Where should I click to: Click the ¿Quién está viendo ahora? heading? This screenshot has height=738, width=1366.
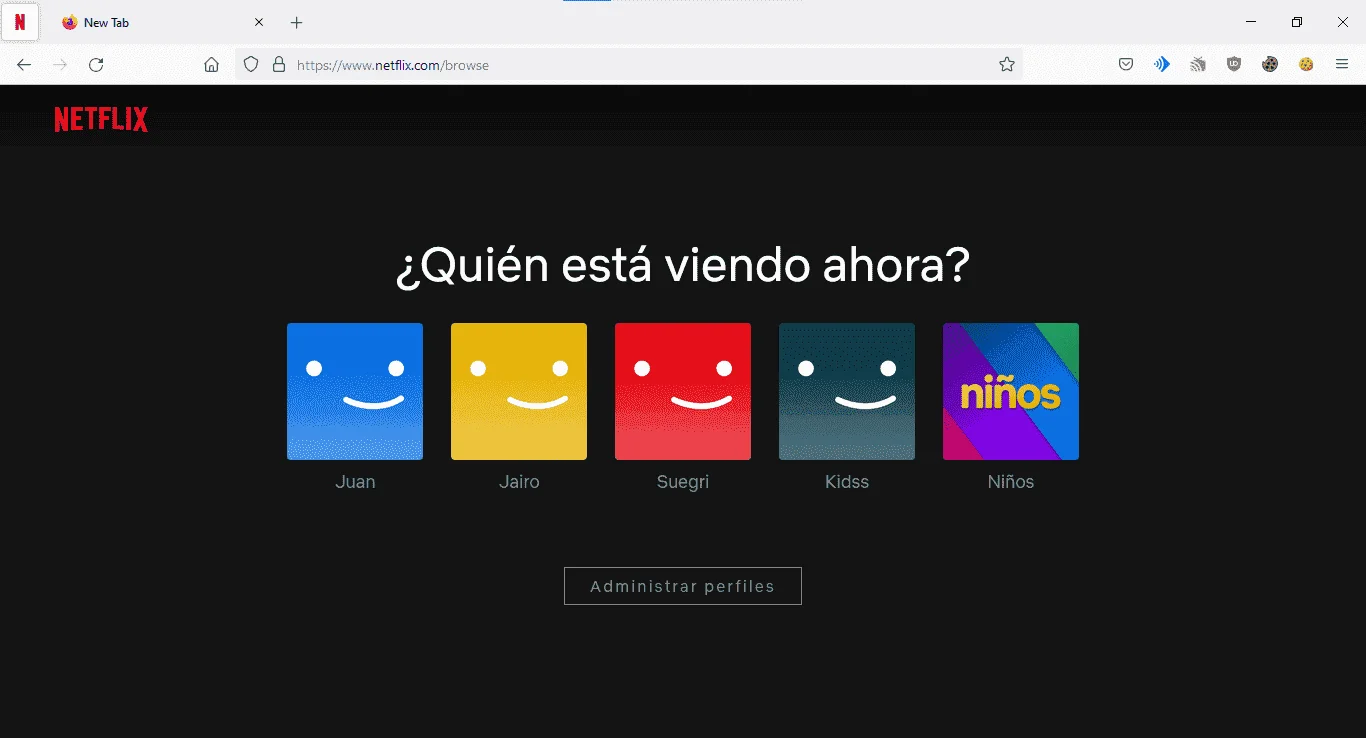(683, 265)
